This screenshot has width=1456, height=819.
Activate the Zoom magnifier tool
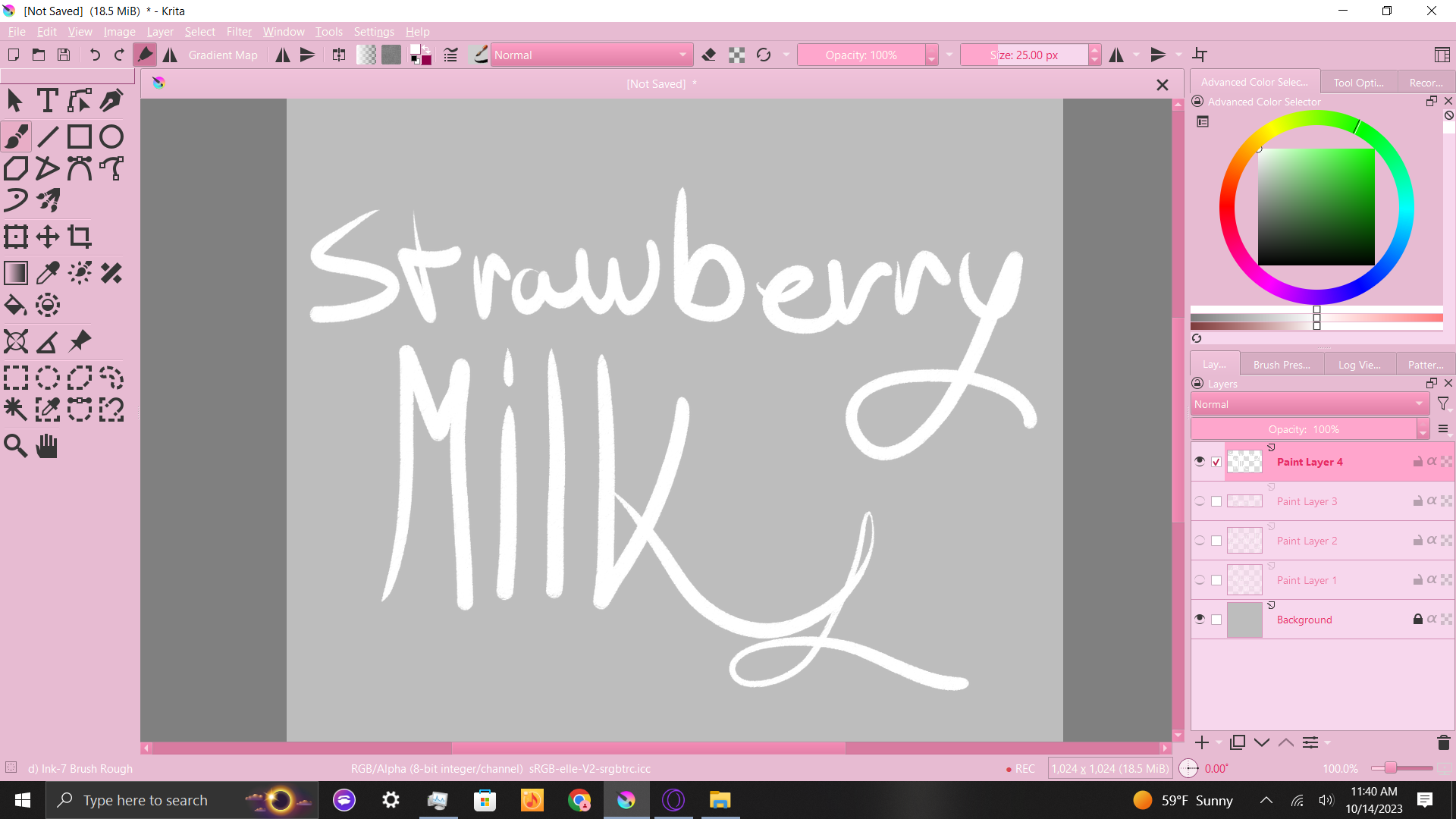click(x=15, y=446)
